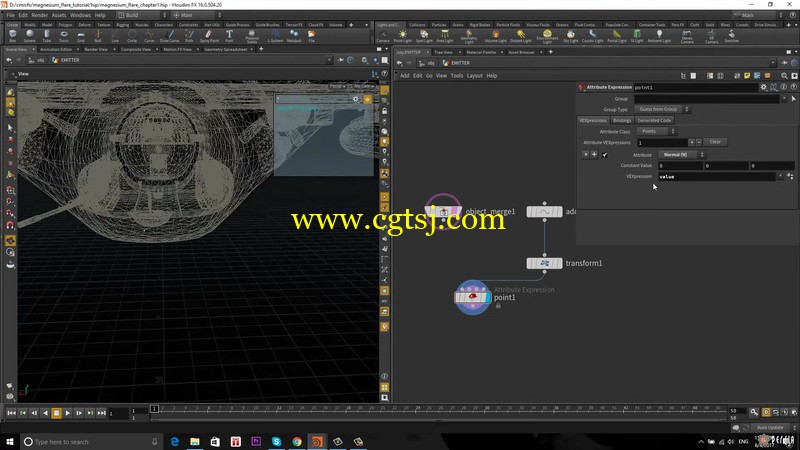This screenshot has width=800, height=450.
Task: Toggle the viewport lock icon
Action: click(385, 111)
